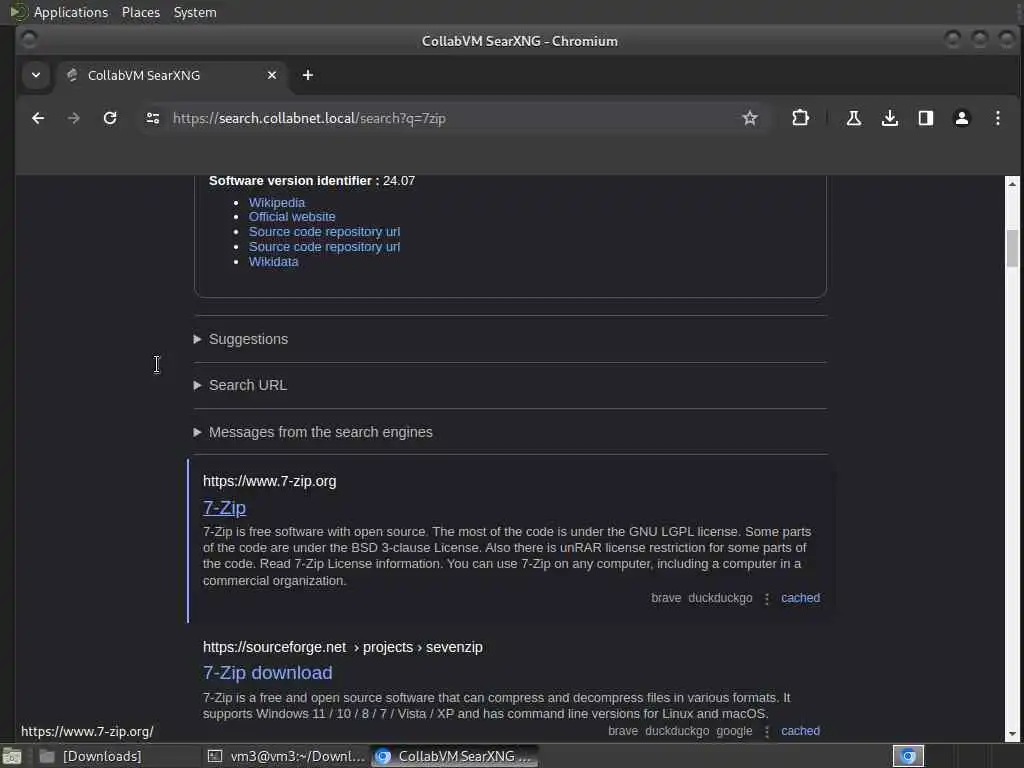Switch to the vm3 terminal taskbar window
This screenshot has height=768, width=1024.
(286, 756)
